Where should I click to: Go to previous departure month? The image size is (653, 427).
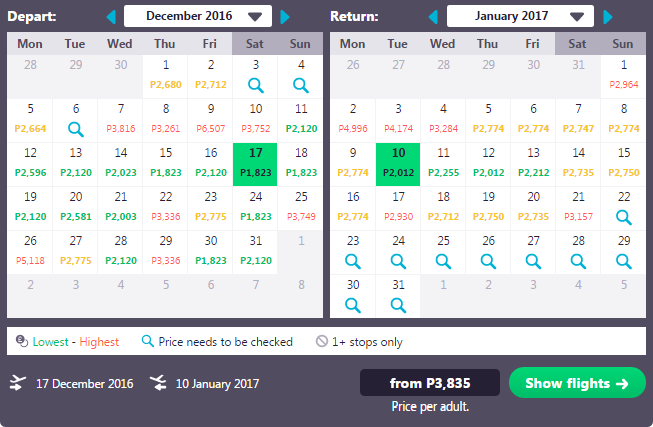[x=111, y=17]
